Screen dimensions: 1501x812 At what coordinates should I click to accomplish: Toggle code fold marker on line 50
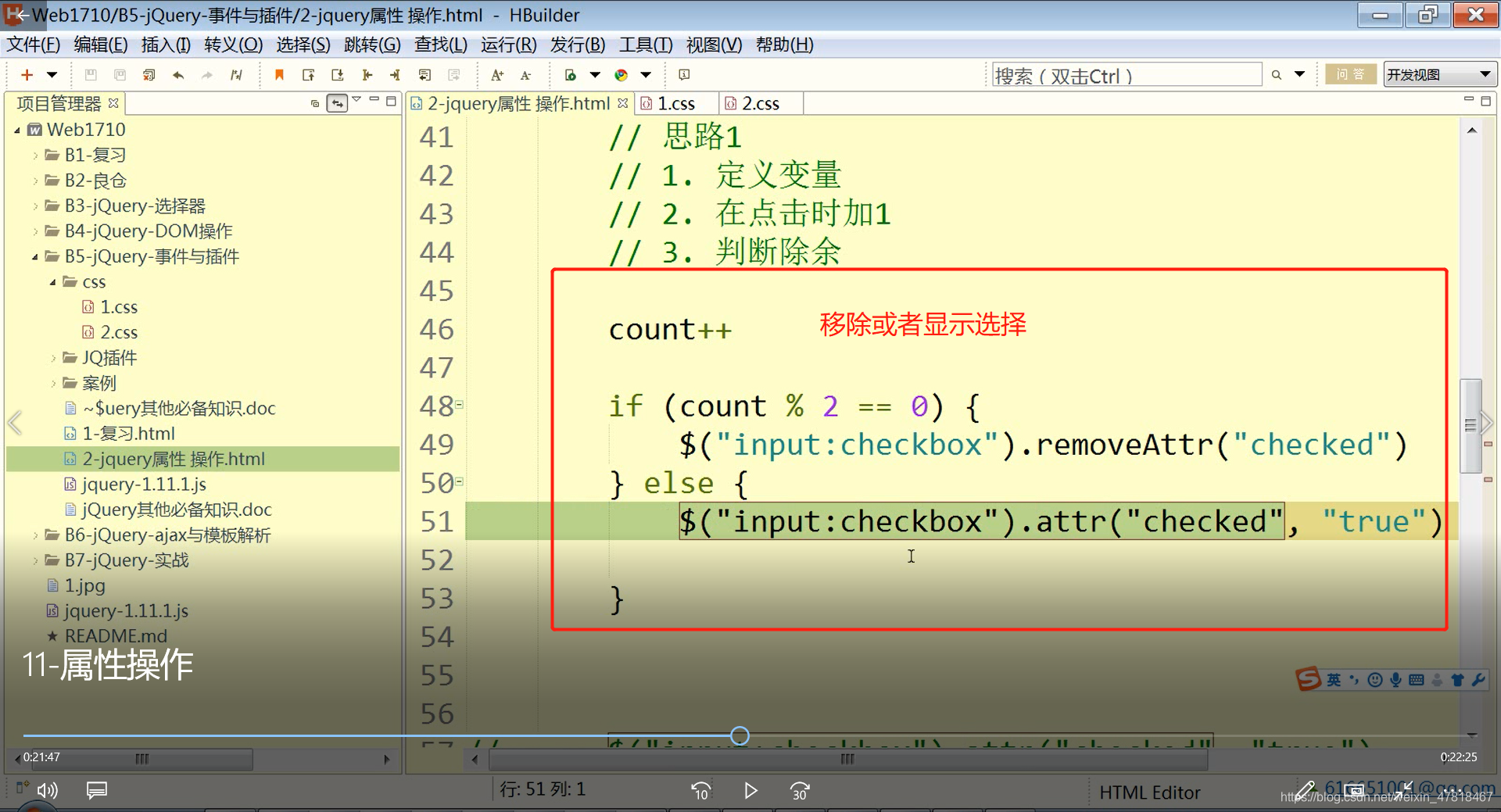(x=460, y=481)
